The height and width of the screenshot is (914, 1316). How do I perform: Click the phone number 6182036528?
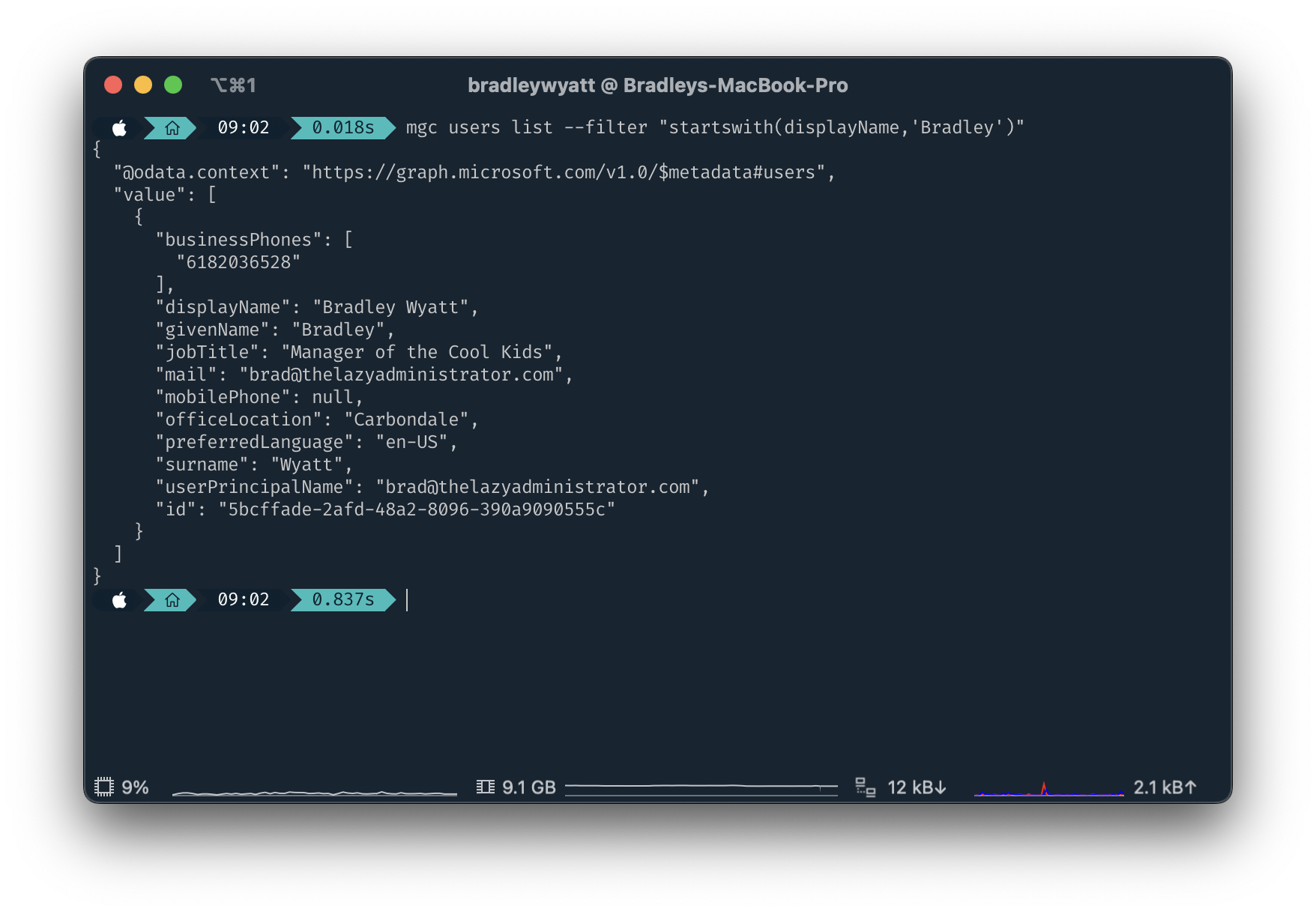238,262
